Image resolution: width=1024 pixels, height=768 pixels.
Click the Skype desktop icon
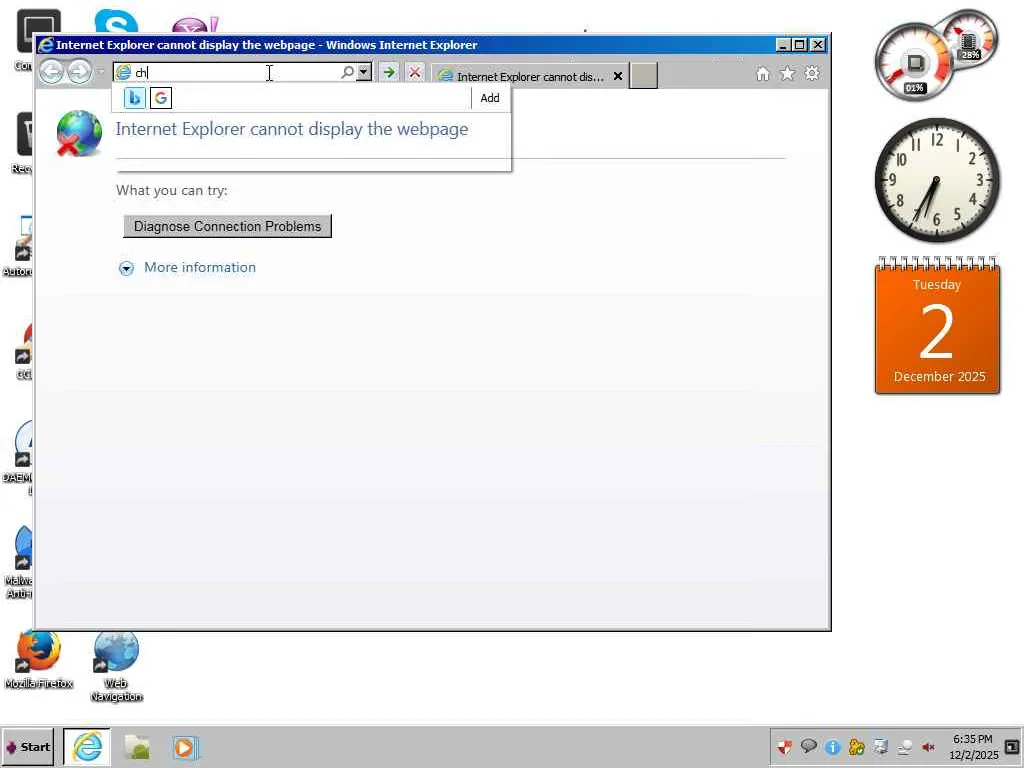point(116,22)
